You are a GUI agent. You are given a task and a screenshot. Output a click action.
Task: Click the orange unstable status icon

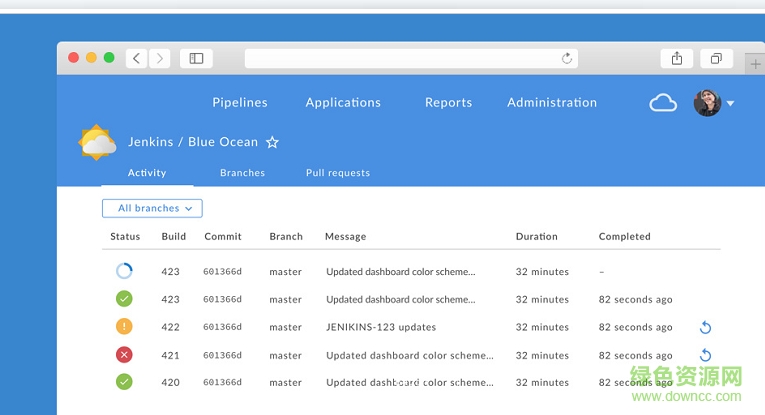[x=124, y=327]
